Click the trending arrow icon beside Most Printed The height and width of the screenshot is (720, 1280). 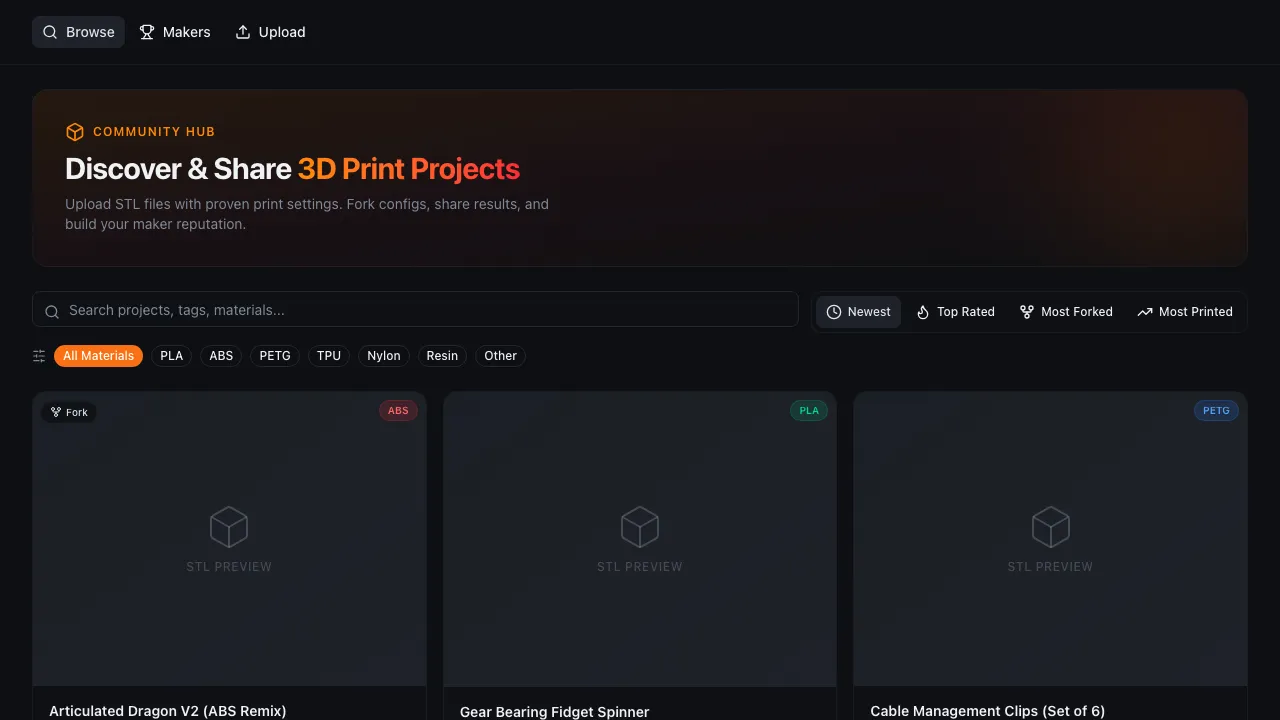(x=1144, y=311)
